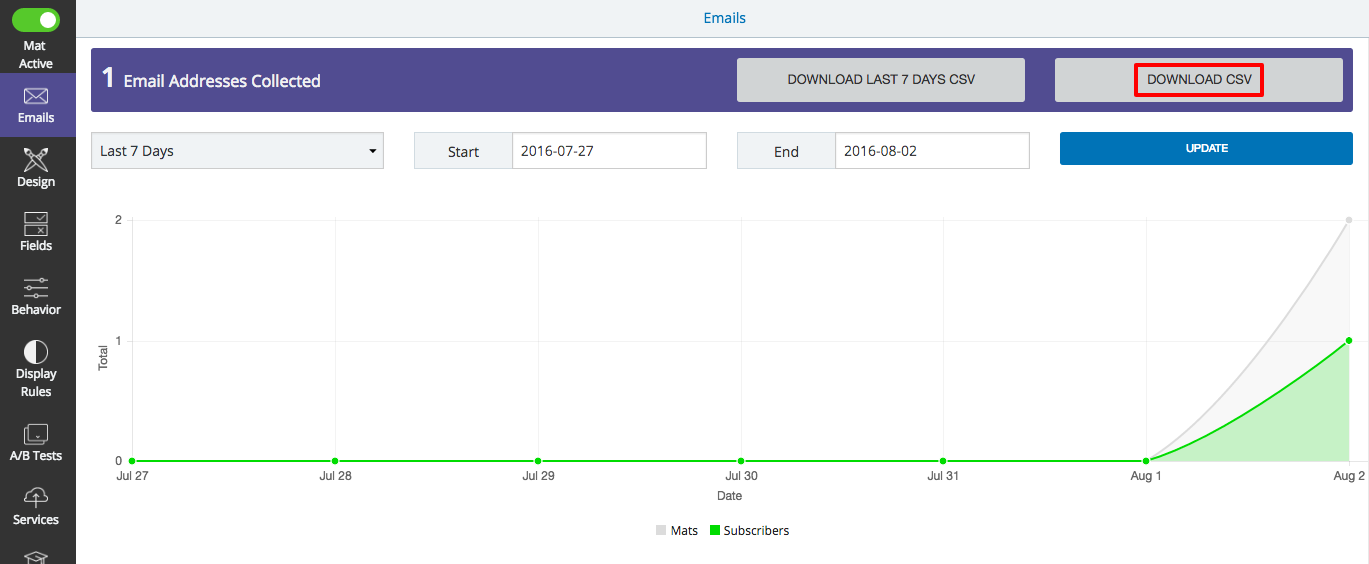The image size is (1369, 564).
Task: Open the Fields form icon
Action: [x=36, y=224]
